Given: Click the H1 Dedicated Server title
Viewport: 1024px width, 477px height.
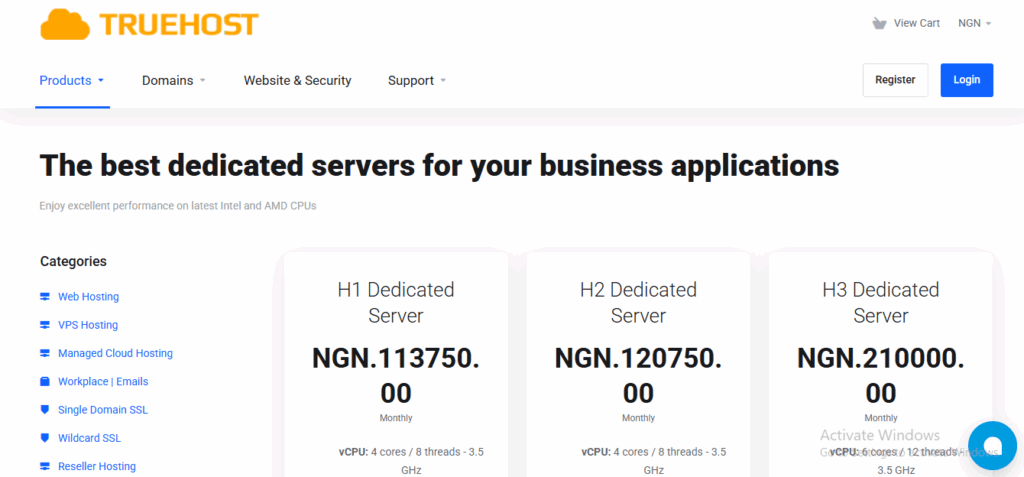Looking at the screenshot, I should (x=396, y=303).
